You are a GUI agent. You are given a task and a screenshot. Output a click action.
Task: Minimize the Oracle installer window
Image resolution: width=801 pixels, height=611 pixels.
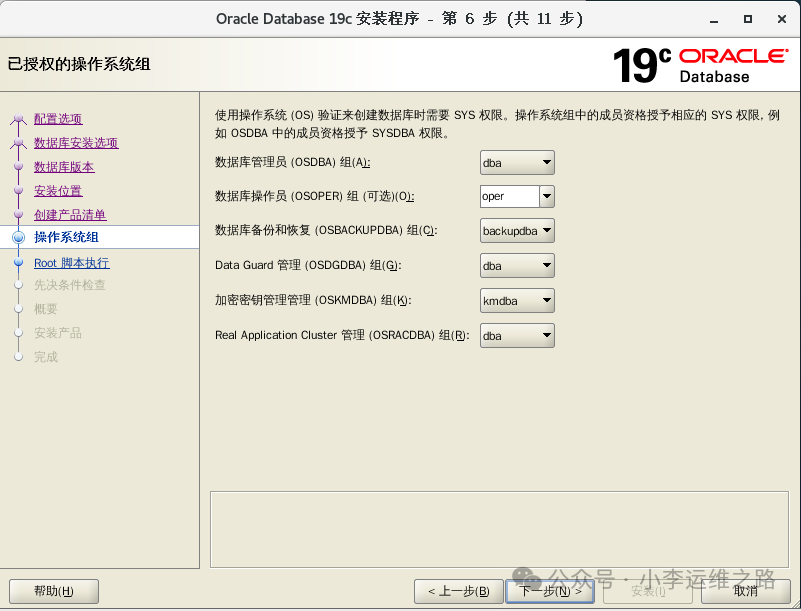click(x=714, y=19)
